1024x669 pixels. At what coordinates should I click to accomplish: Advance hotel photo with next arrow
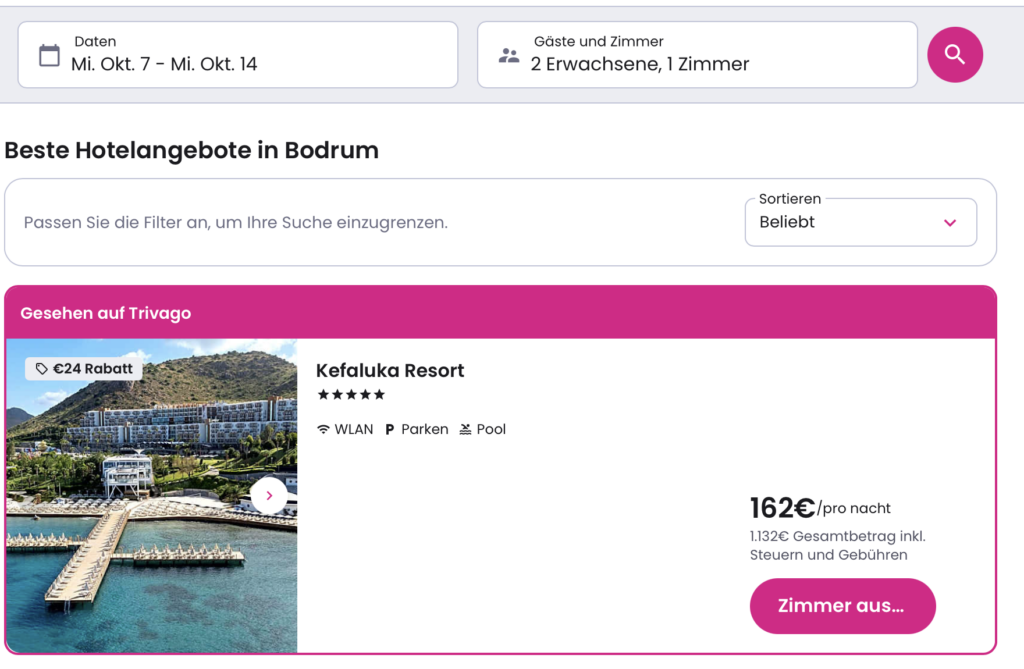coord(269,496)
